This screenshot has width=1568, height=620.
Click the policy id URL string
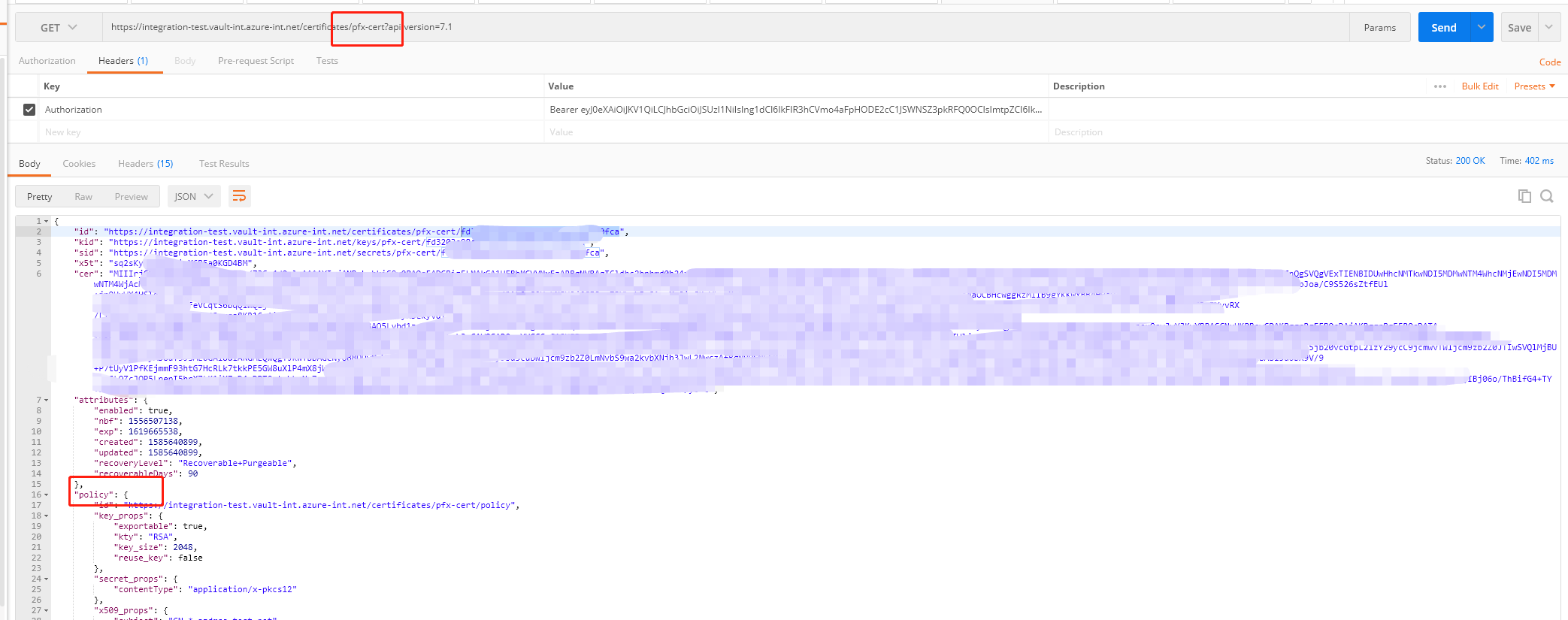click(x=319, y=506)
